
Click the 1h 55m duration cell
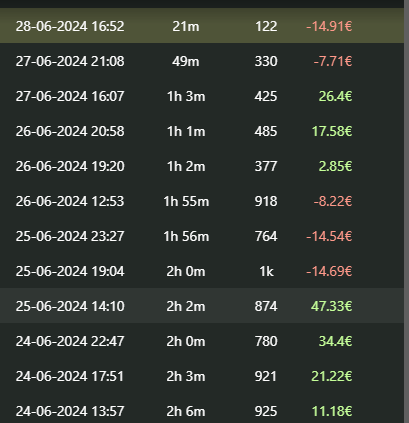pos(186,201)
